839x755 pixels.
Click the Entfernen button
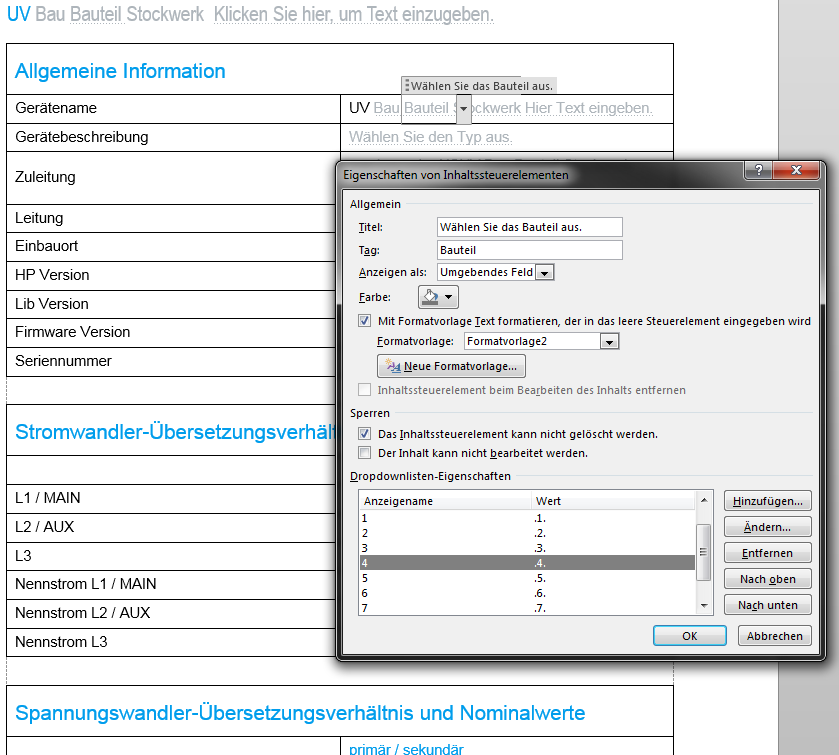[x=767, y=553]
